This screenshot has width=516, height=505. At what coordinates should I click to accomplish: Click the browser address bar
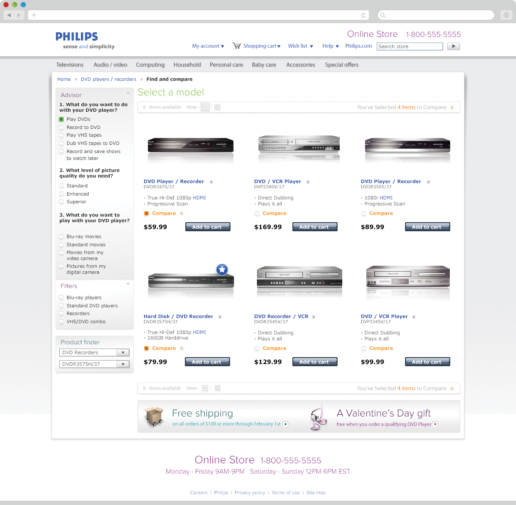[198, 15]
